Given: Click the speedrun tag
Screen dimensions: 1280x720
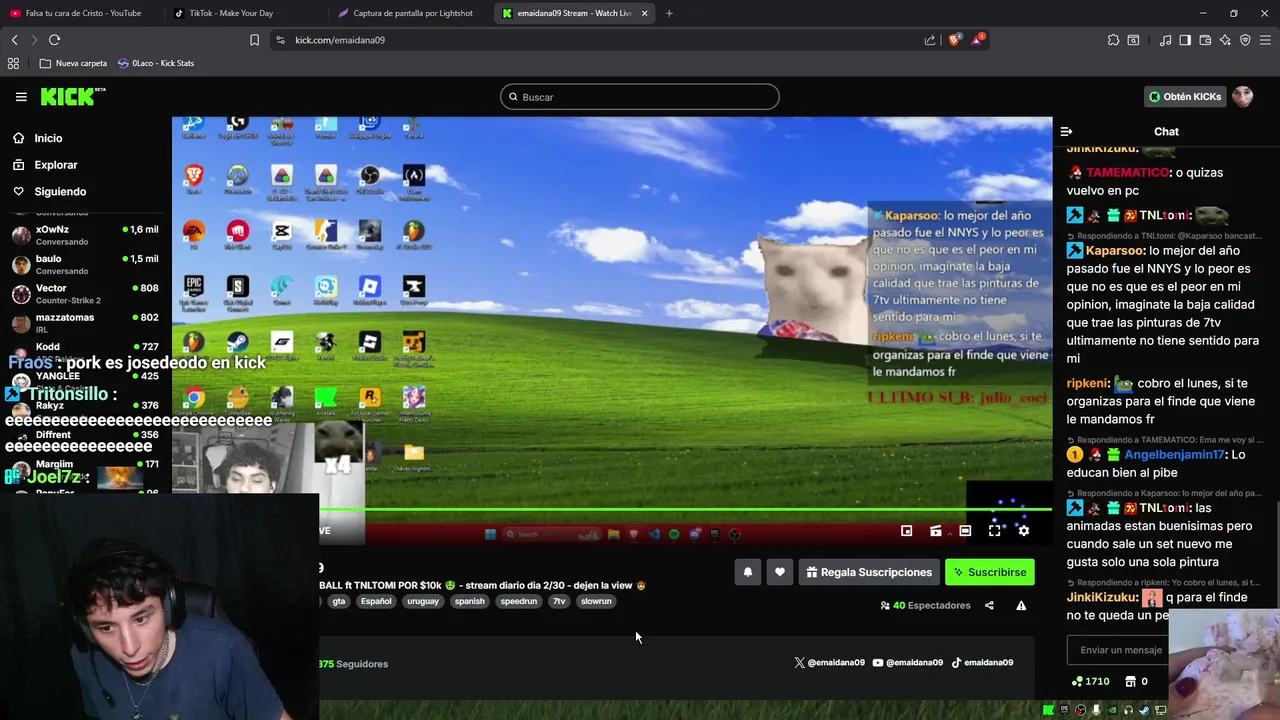Looking at the screenshot, I should pos(519,601).
